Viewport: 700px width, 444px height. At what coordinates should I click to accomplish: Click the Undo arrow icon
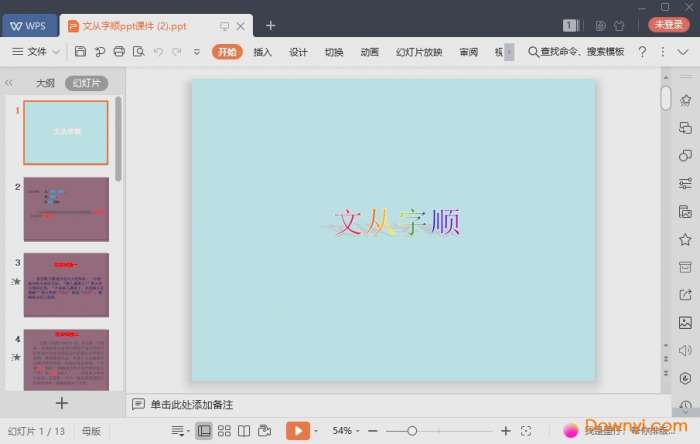point(158,52)
